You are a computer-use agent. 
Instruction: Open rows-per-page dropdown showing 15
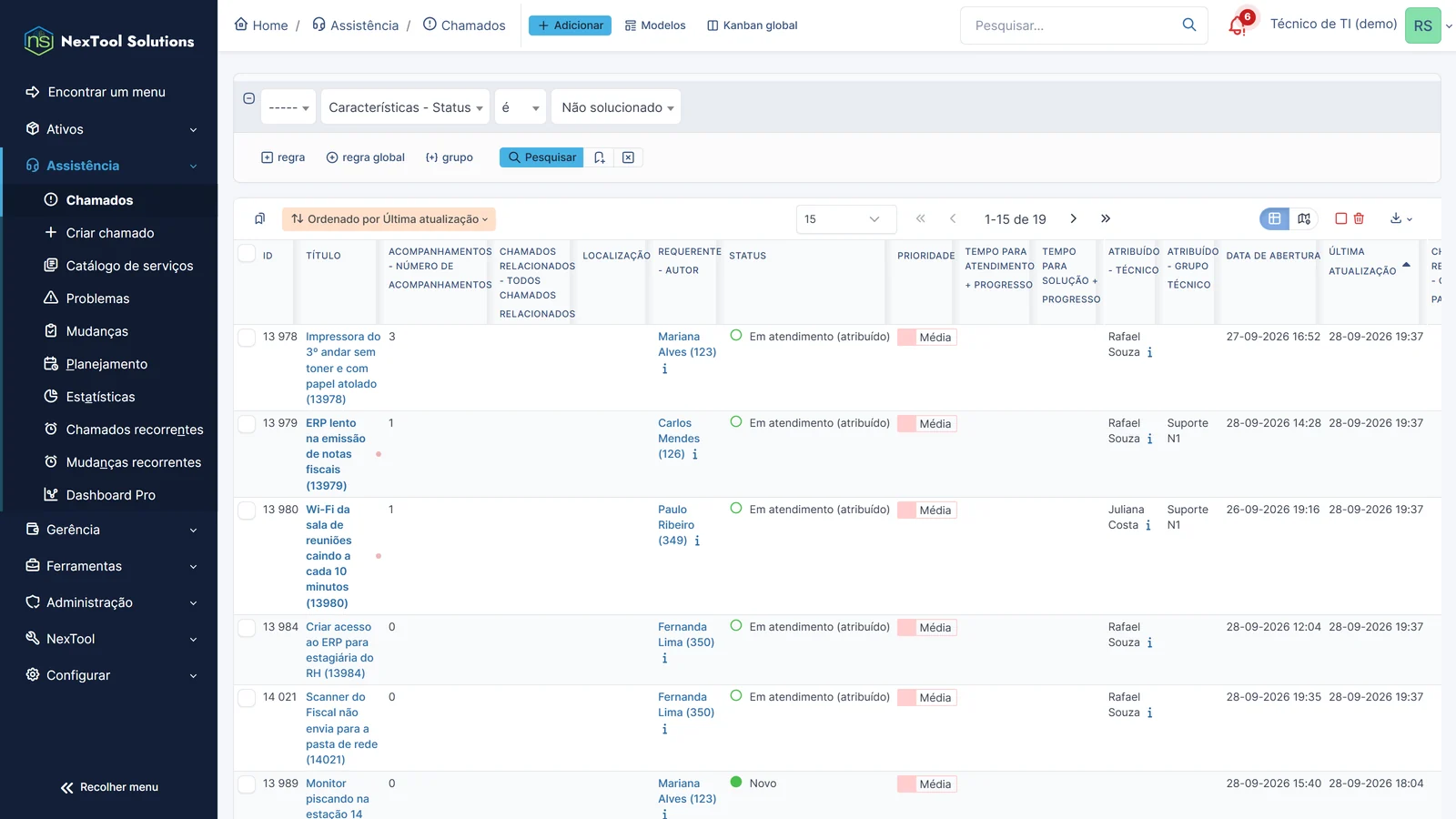845,219
